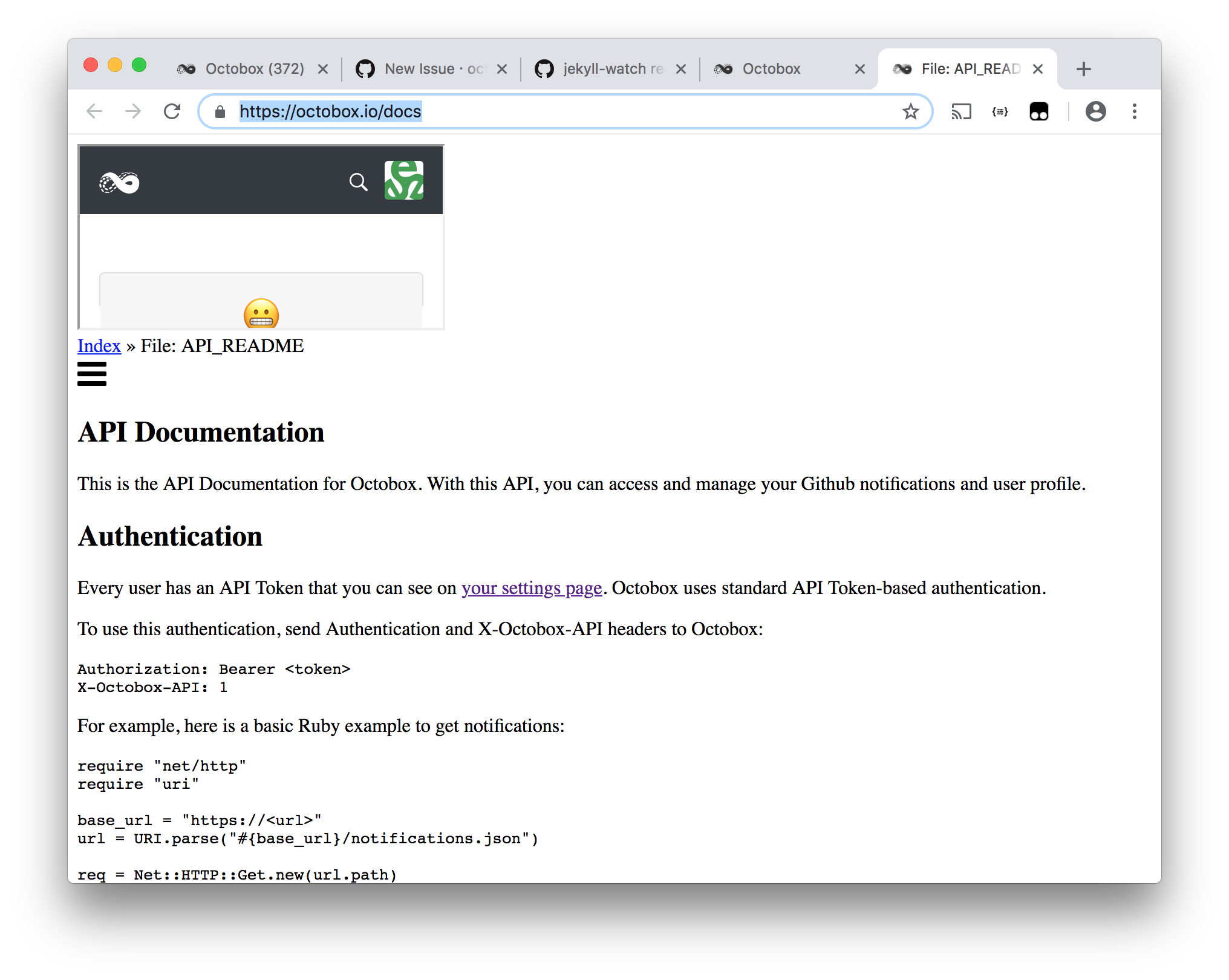This screenshot has height=980, width=1229.
Task: Click the Octobox infinity logo in the header image
Action: pos(119,181)
